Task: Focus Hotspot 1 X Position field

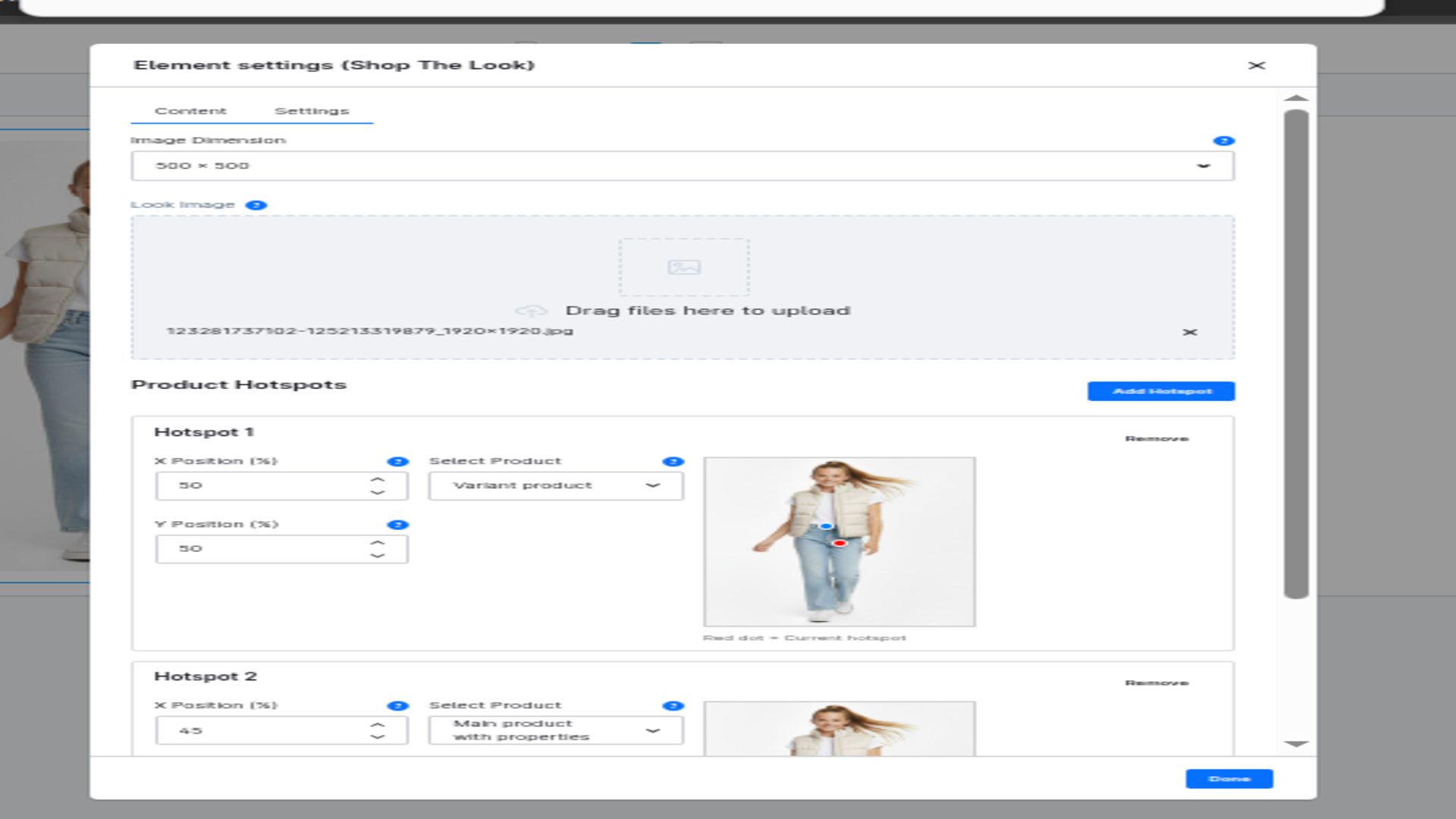Action: coord(281,486)
